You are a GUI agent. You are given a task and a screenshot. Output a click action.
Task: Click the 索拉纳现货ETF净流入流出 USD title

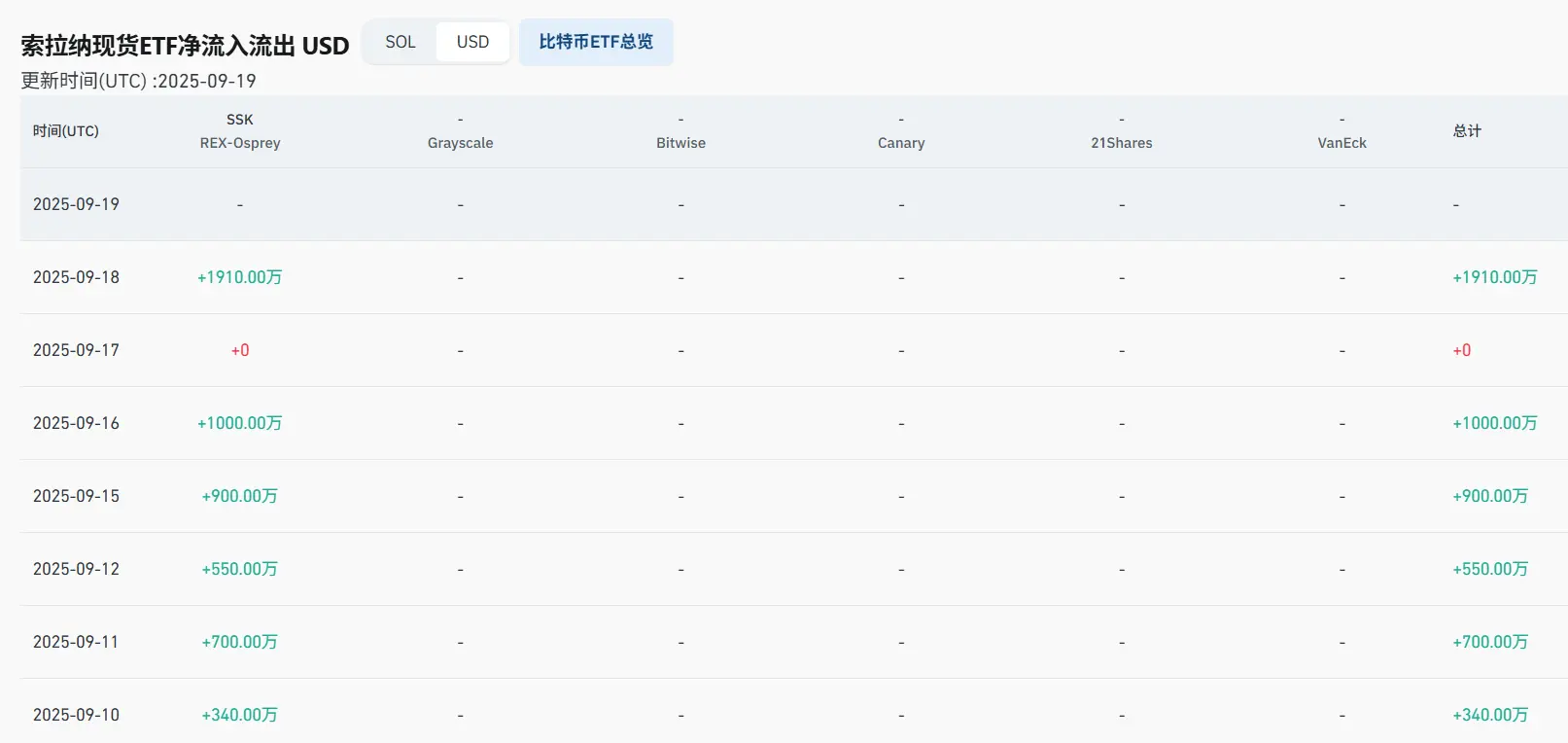click(x=185, y=46)
